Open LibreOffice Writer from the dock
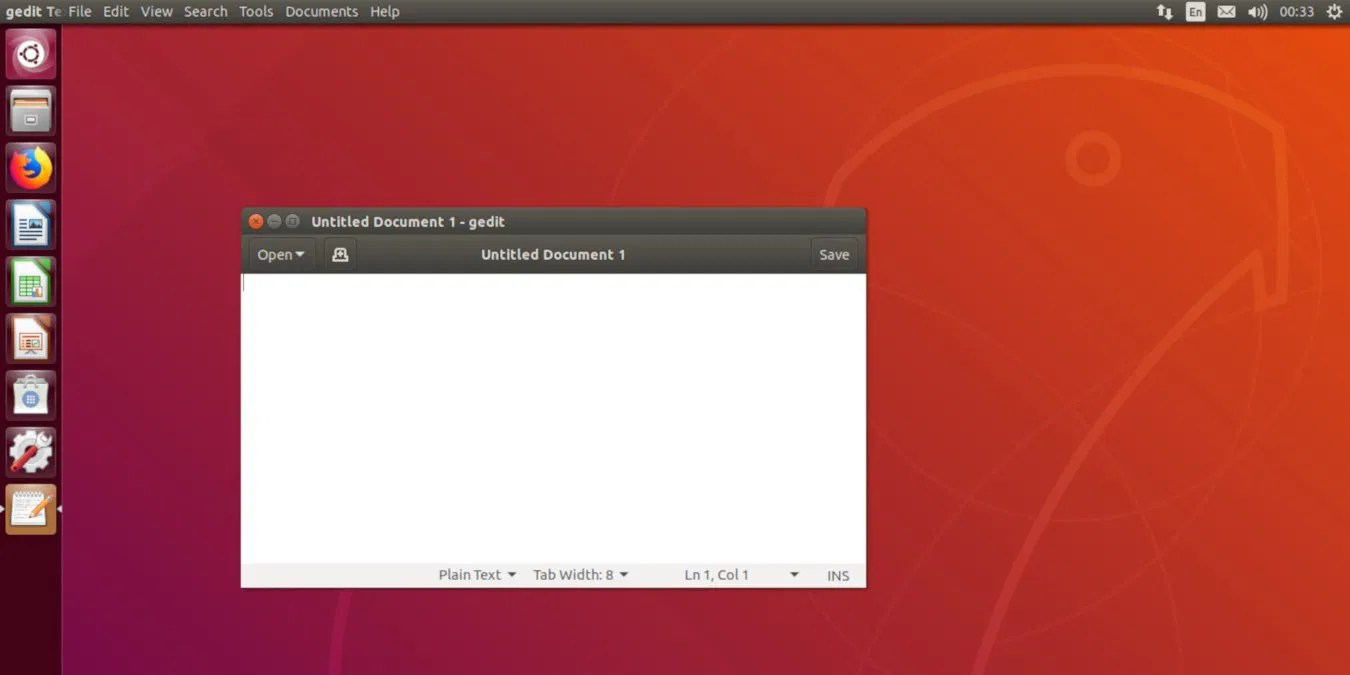1350x675 pixels. pyautogui.click(x=30, y=224)
